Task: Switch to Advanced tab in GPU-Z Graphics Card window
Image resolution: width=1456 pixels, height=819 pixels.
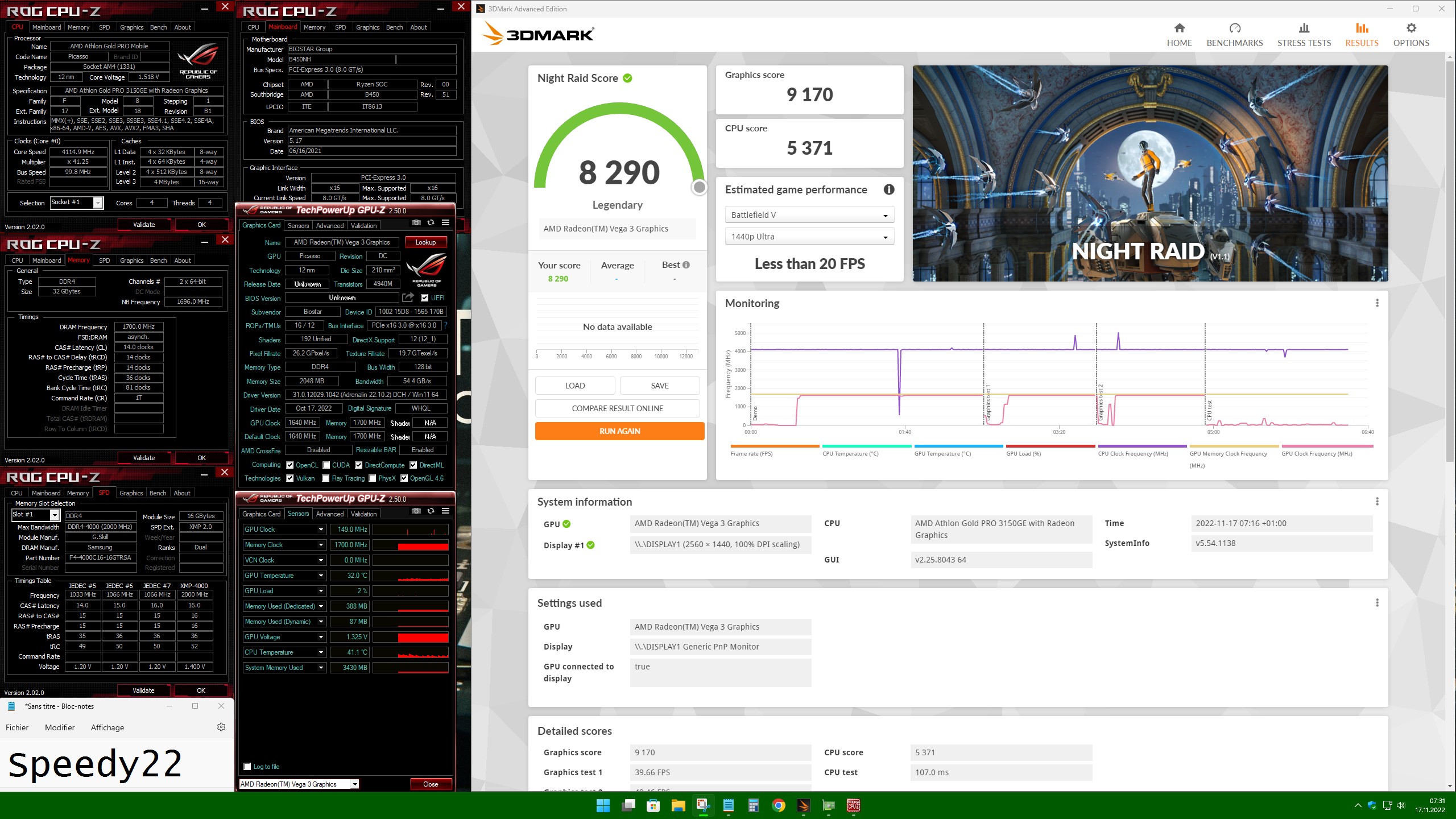Action: tap(330, 226)
